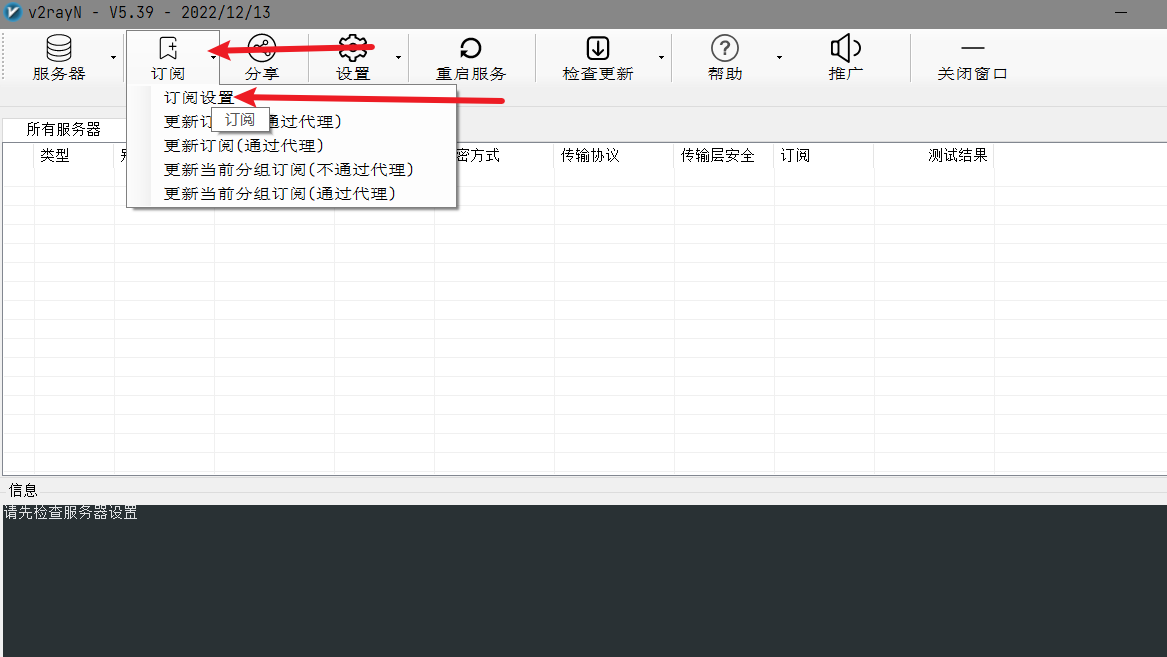This screenshot has width=1167, height=657.
Task: Click the 检查更新 download-arrow icon
Action: pos(598,48)
